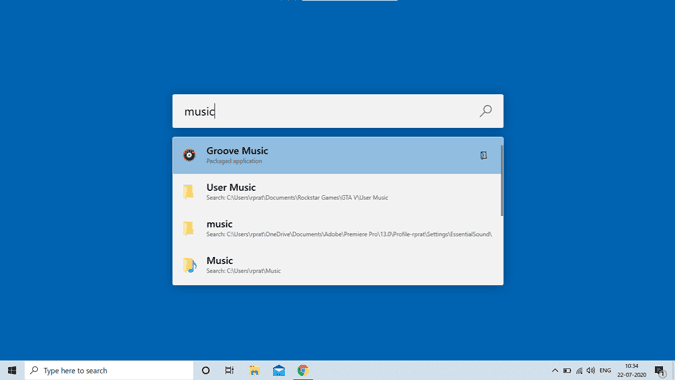Viewport: 675px width, 380px height.
Task: Open Task View on the taskbar
Action: [x=229, y=370]
